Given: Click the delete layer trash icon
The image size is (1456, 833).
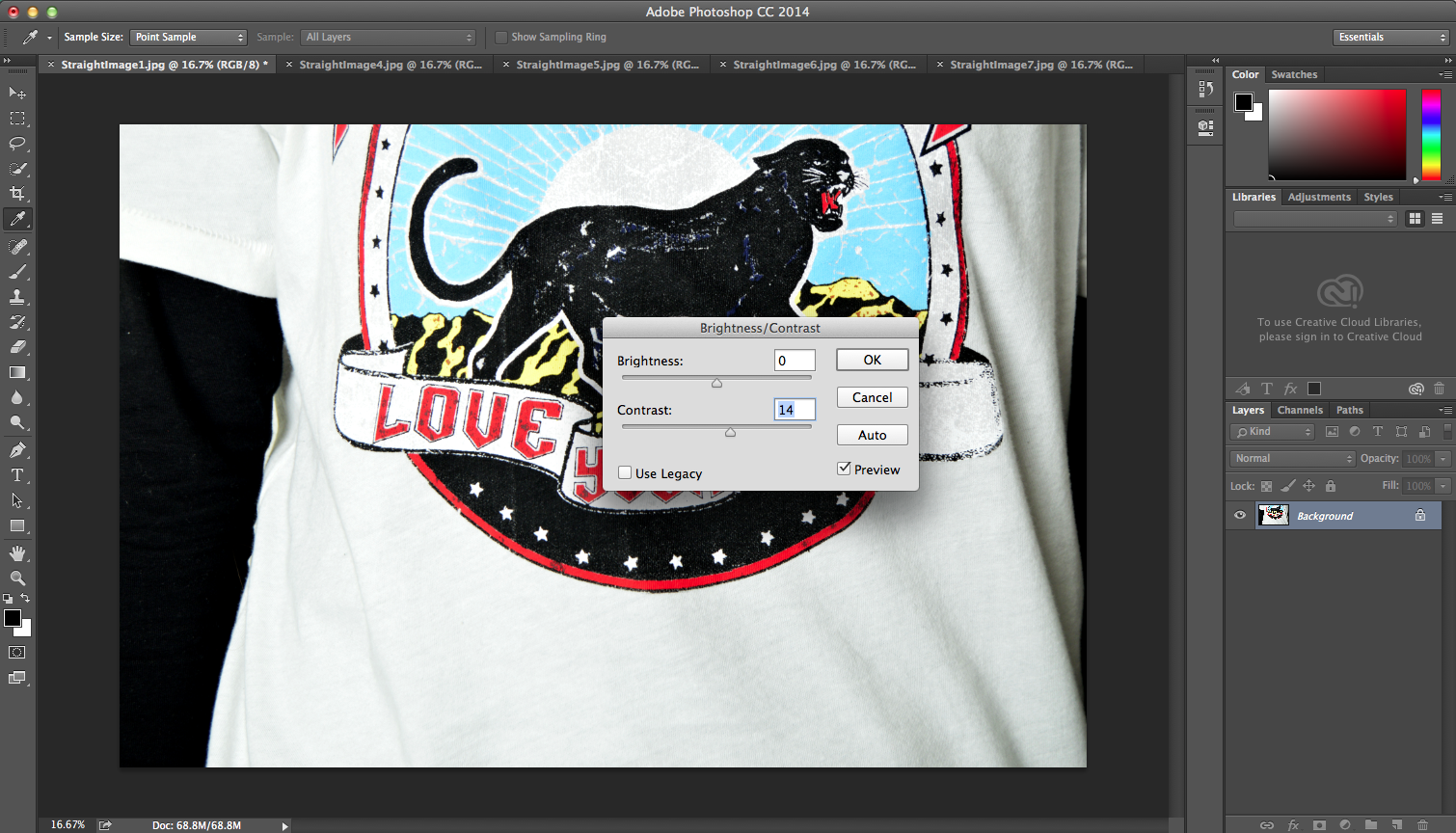Looking at the screenshot, I should coord(1423,825).
